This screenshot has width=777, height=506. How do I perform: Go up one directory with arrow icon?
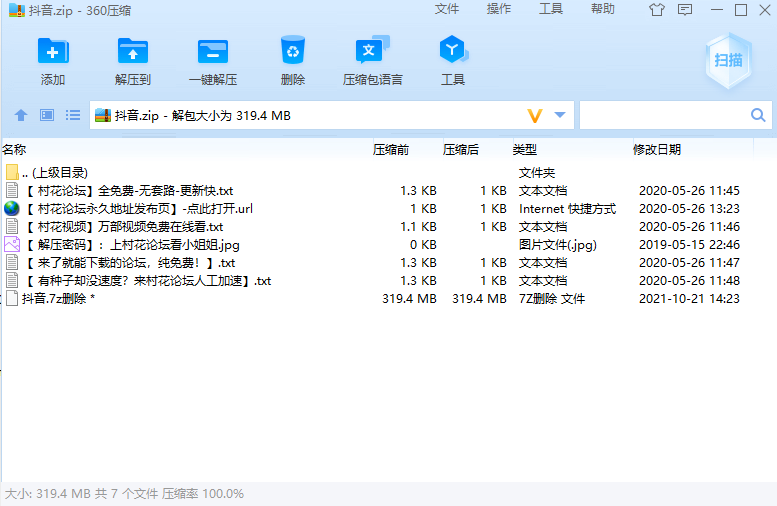click(21, 116)
